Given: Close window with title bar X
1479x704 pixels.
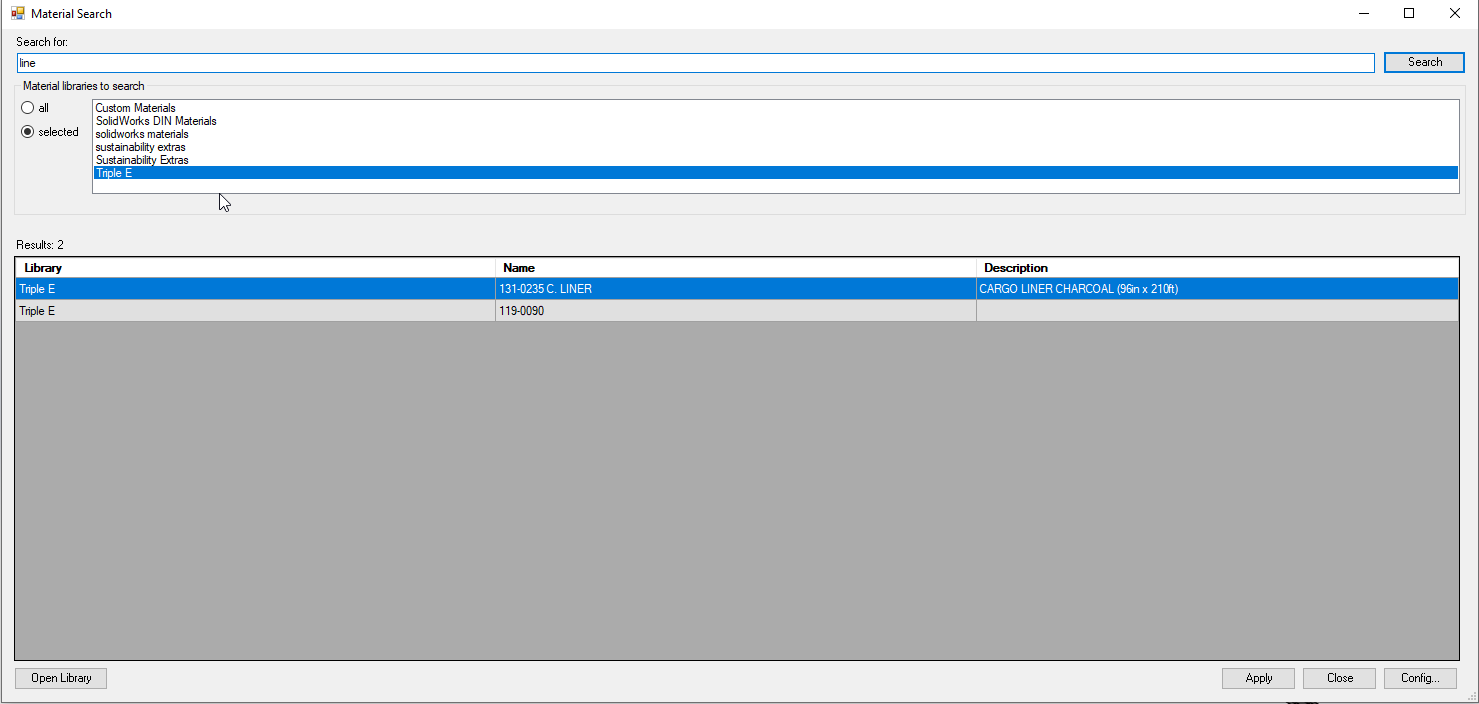Looking at the screenshot, I should 1455,13.
